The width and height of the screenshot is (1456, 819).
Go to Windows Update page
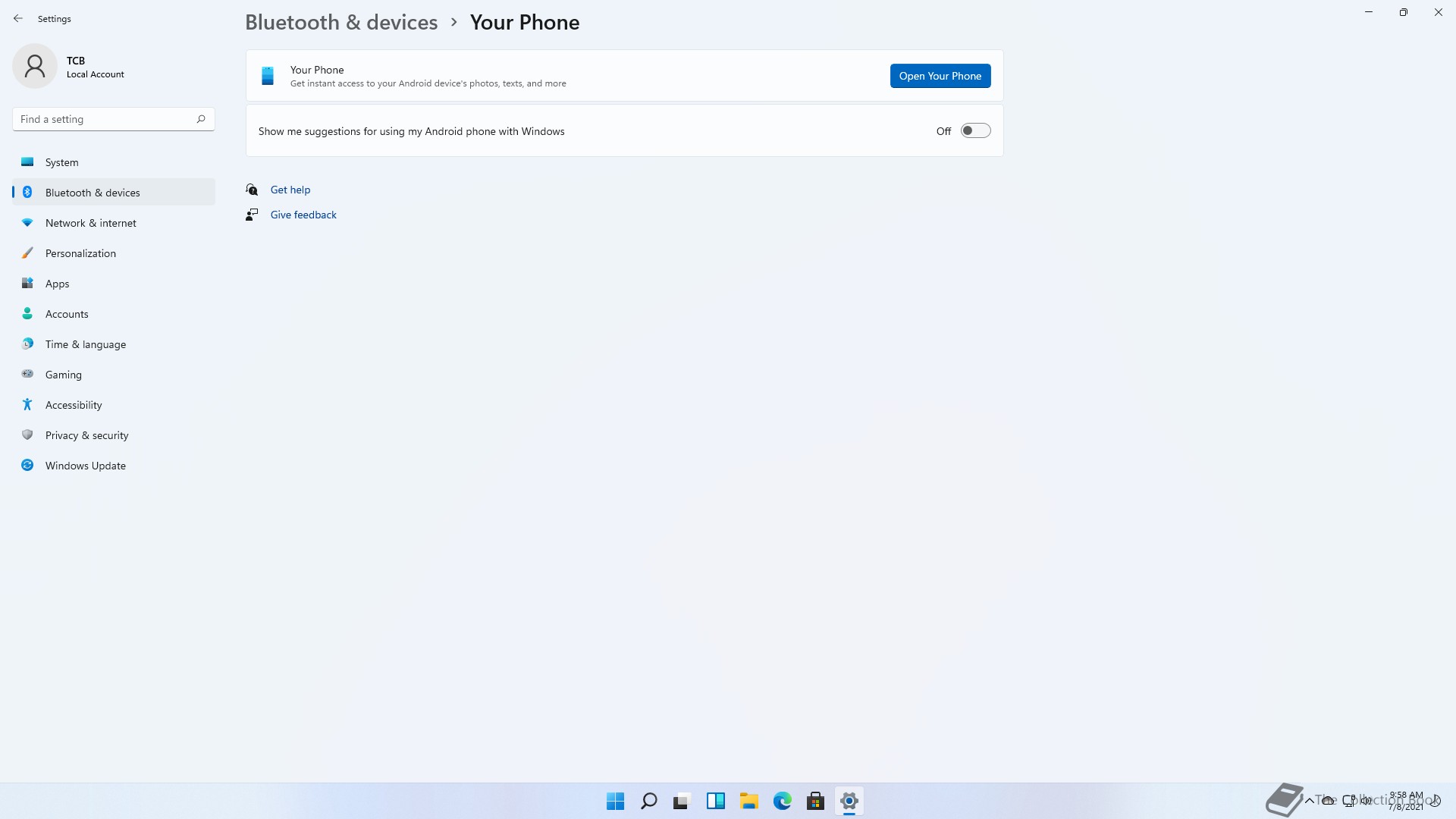(114, 465)
